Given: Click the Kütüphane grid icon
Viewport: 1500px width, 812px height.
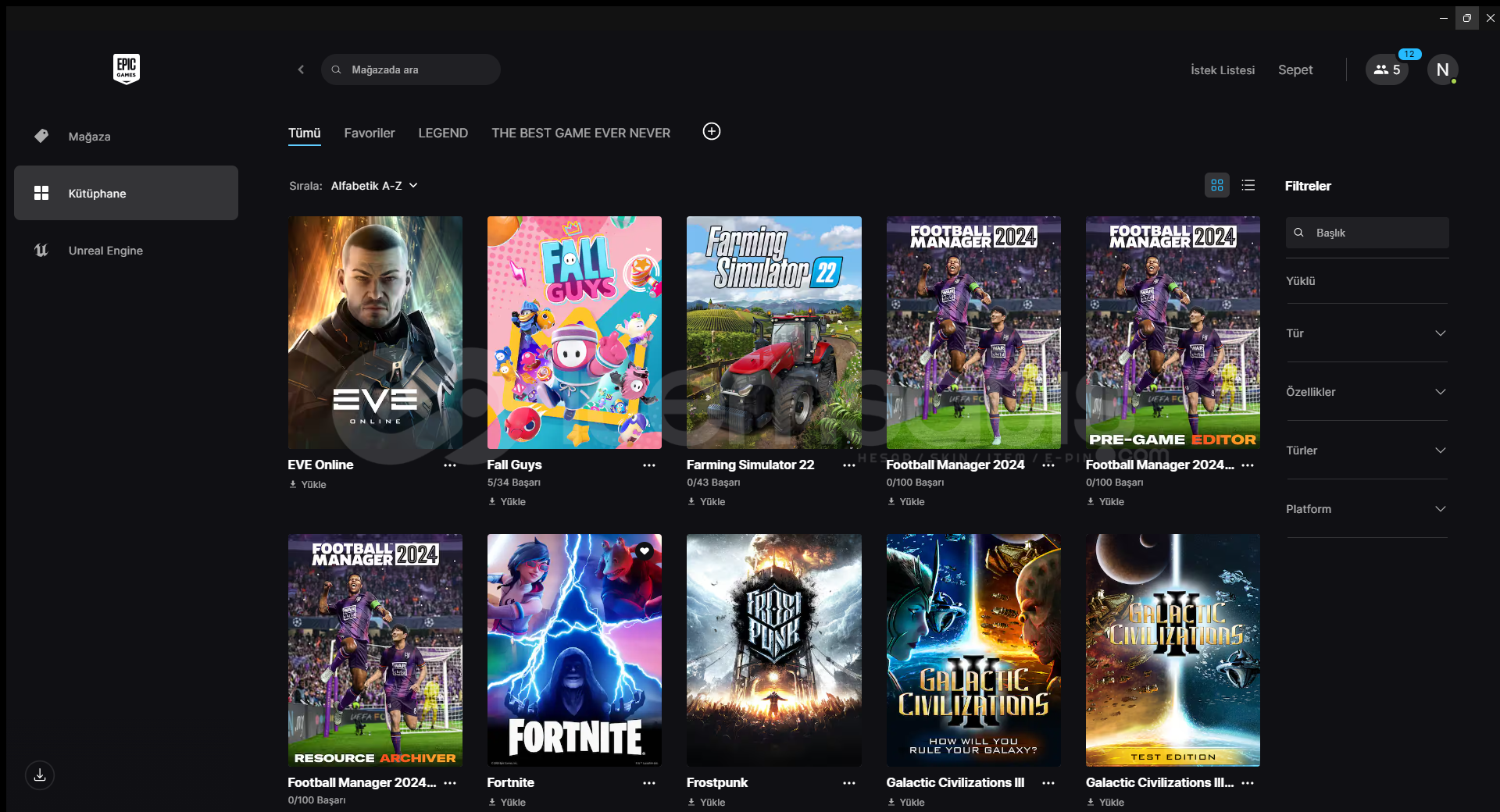Looking at the screenshot, I should [41, 193].
